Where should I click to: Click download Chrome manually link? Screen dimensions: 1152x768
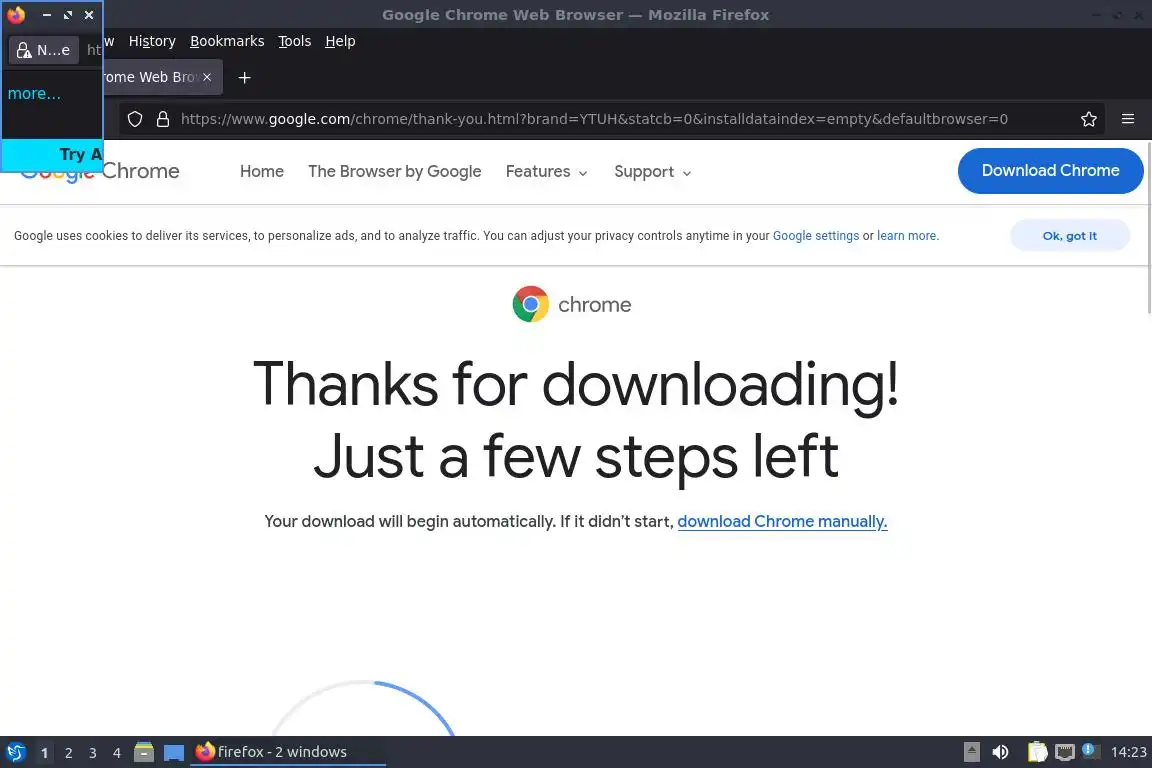782,522
